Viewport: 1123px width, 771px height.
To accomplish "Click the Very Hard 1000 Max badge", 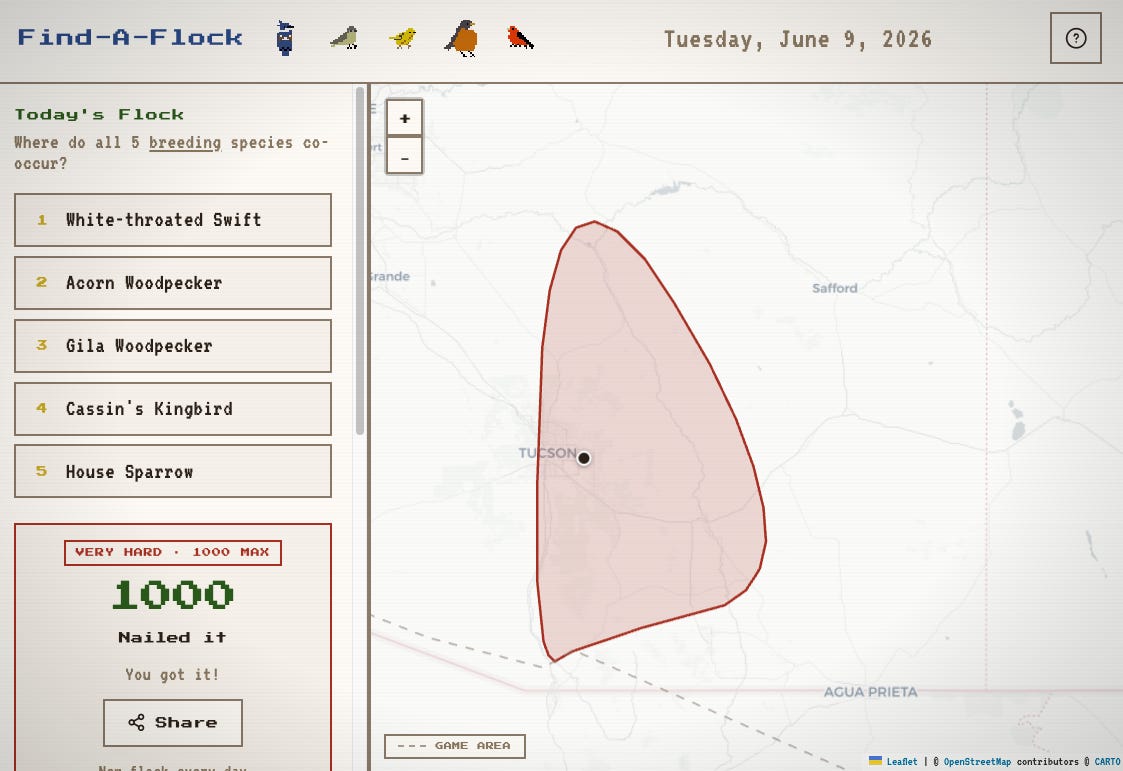I will click(x=173, y=553).
